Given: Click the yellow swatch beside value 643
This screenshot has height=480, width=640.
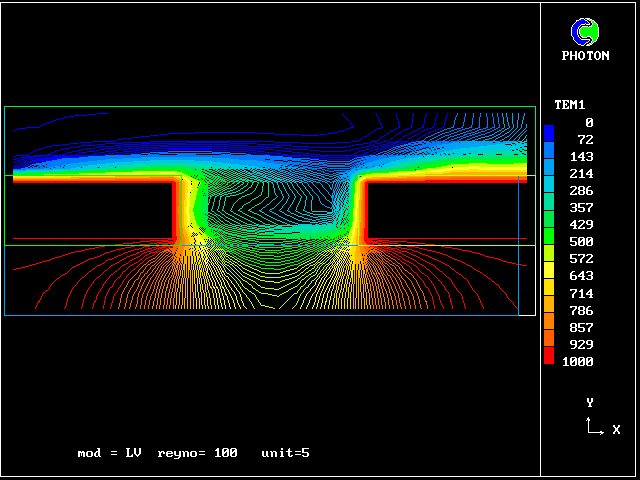Looking at the screenshot, I should (549, 273).
